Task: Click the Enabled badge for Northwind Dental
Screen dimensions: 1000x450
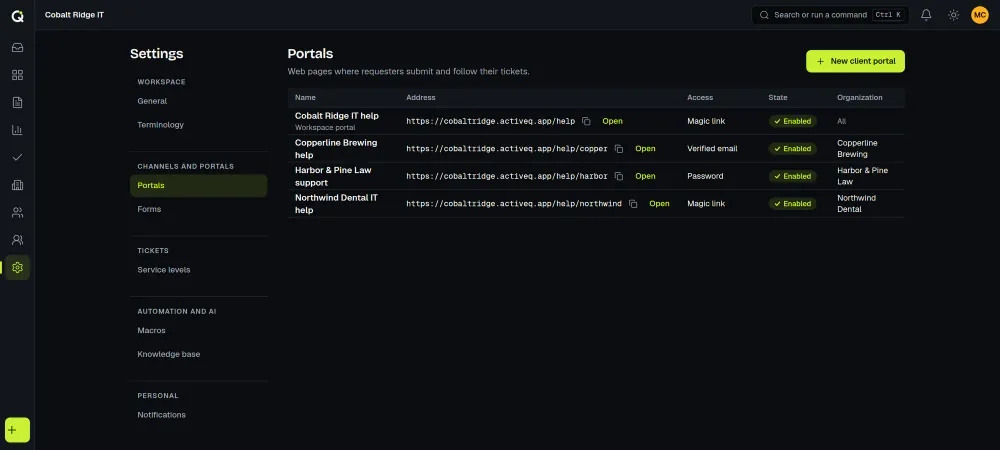Action: pos(792,204)
